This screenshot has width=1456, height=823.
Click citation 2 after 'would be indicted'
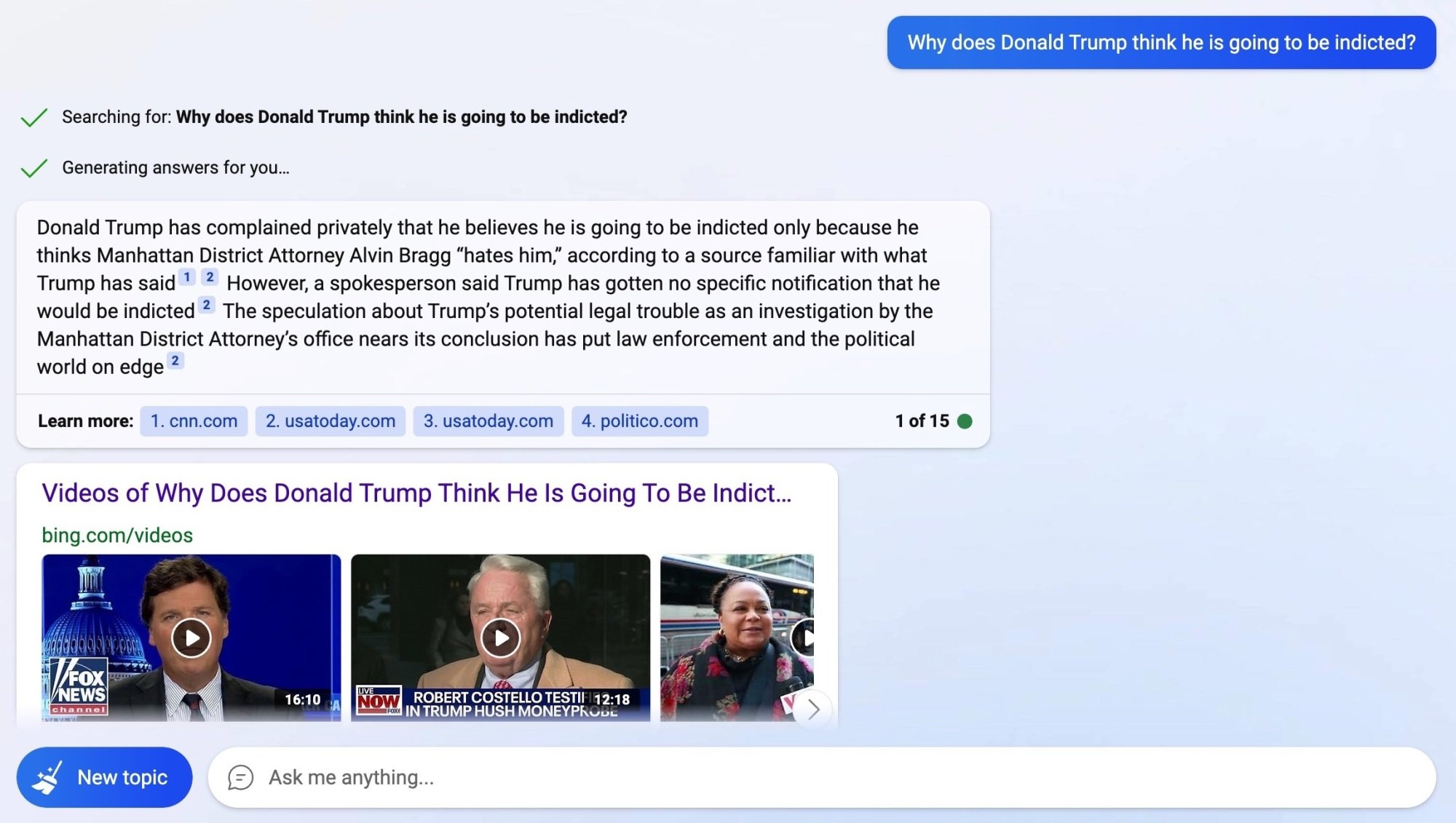coord(207,305)
